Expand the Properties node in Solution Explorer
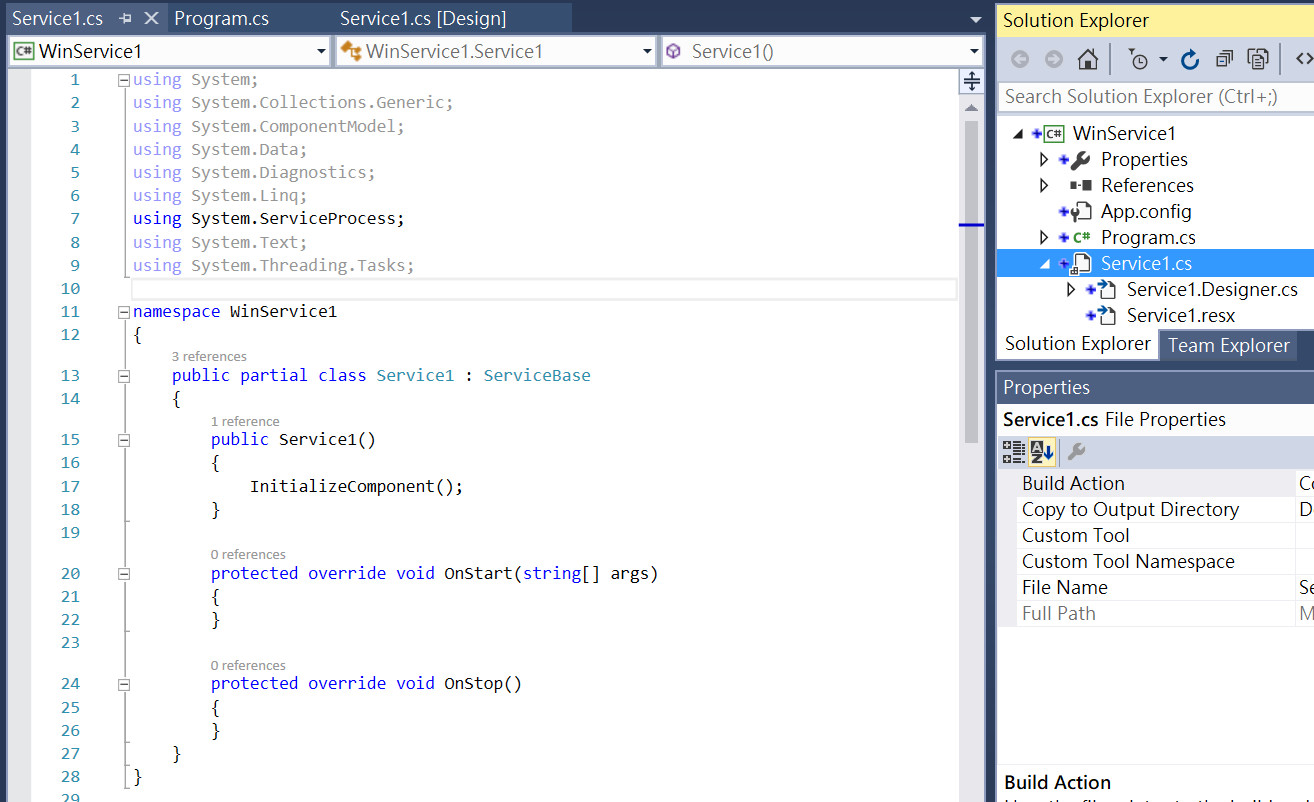Screen dimensions: 1314x802 [x=1044, y=159]
